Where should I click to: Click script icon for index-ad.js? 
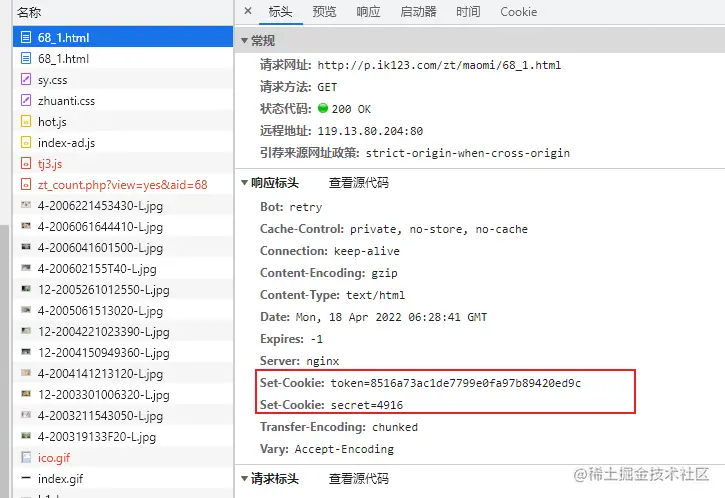[x=26, y=142]
